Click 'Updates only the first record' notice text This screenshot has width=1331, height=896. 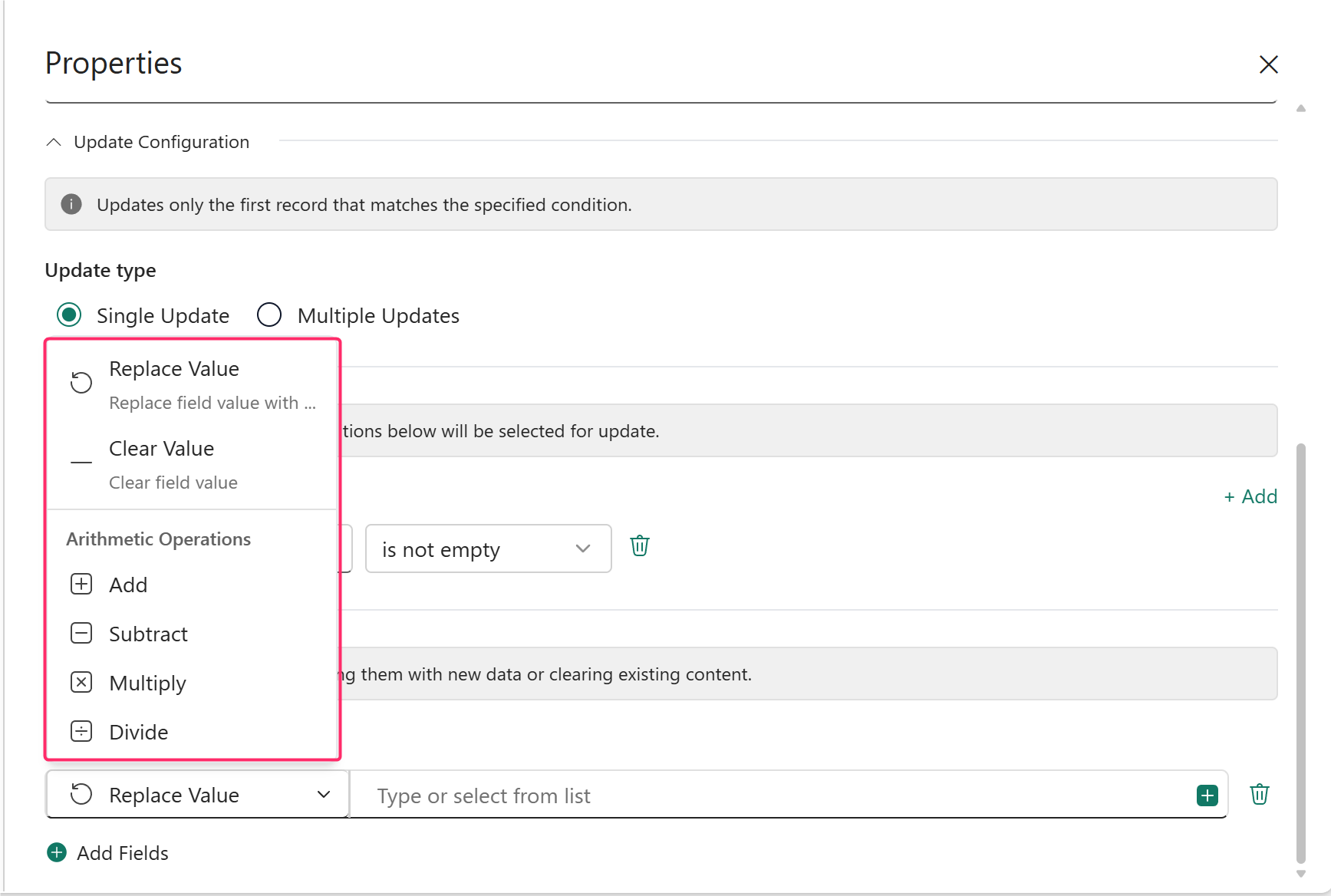click(364, 205)
